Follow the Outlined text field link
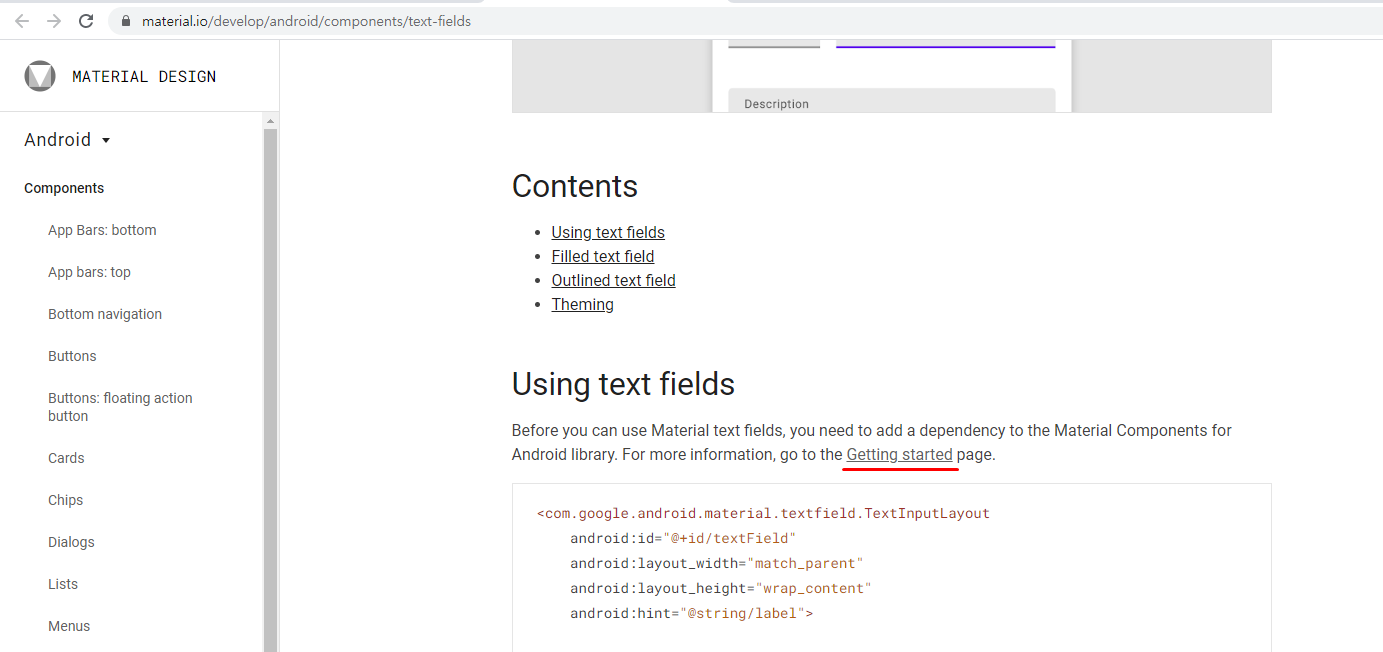Image resolution: width=1383 pixels, height=652 pixels. [614, 280]
